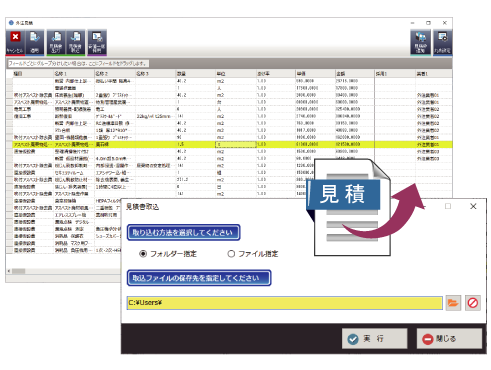Sort by the 名称 3 column header

point(155,74)
